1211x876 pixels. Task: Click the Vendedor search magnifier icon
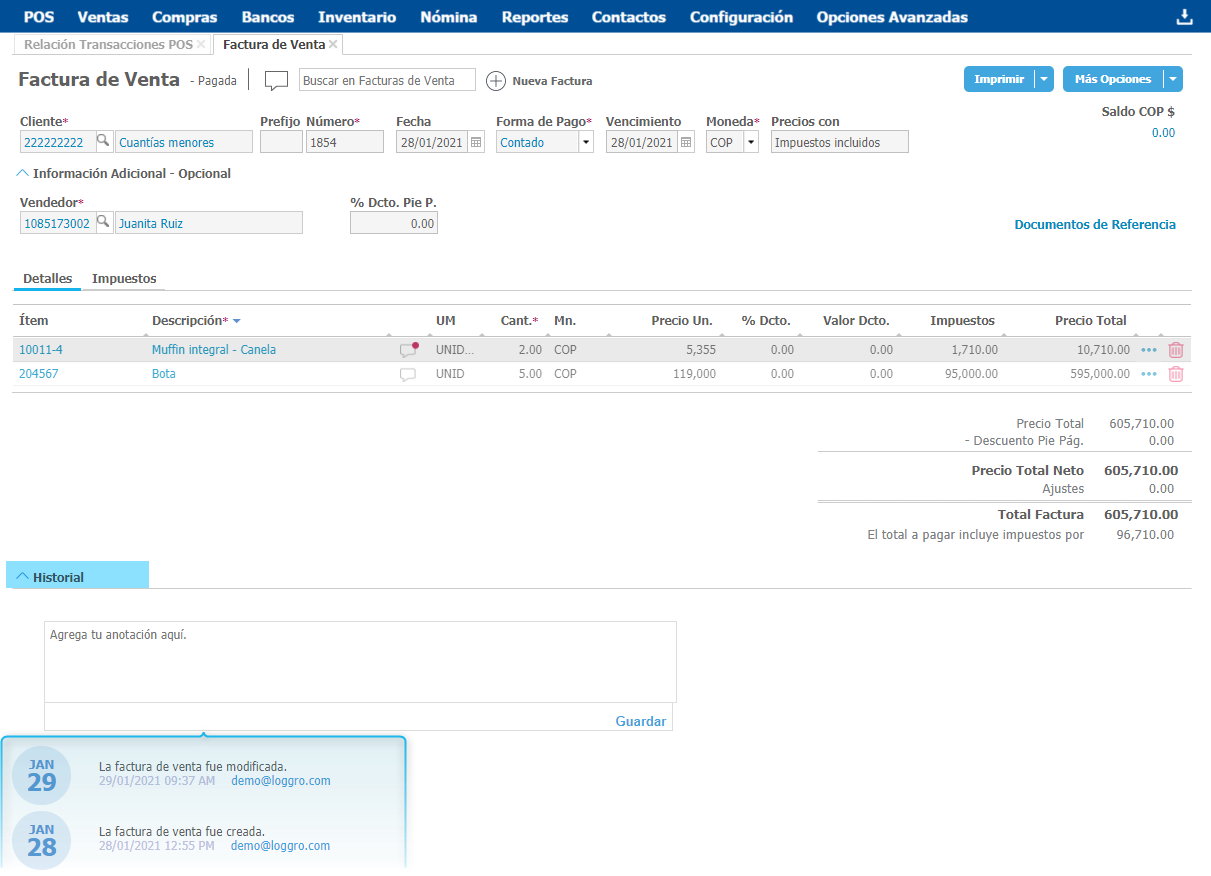[x=102, y=223]
